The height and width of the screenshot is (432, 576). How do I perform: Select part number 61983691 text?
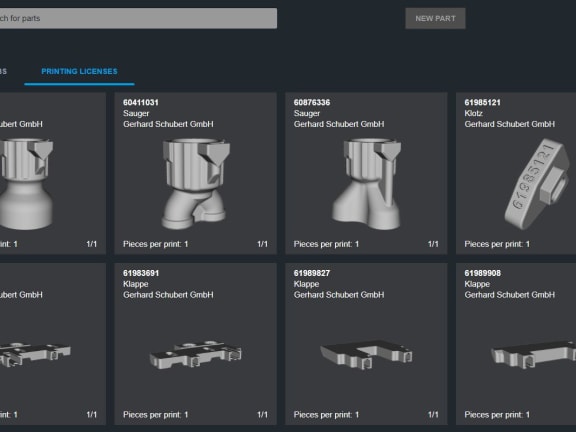[141, 273]
